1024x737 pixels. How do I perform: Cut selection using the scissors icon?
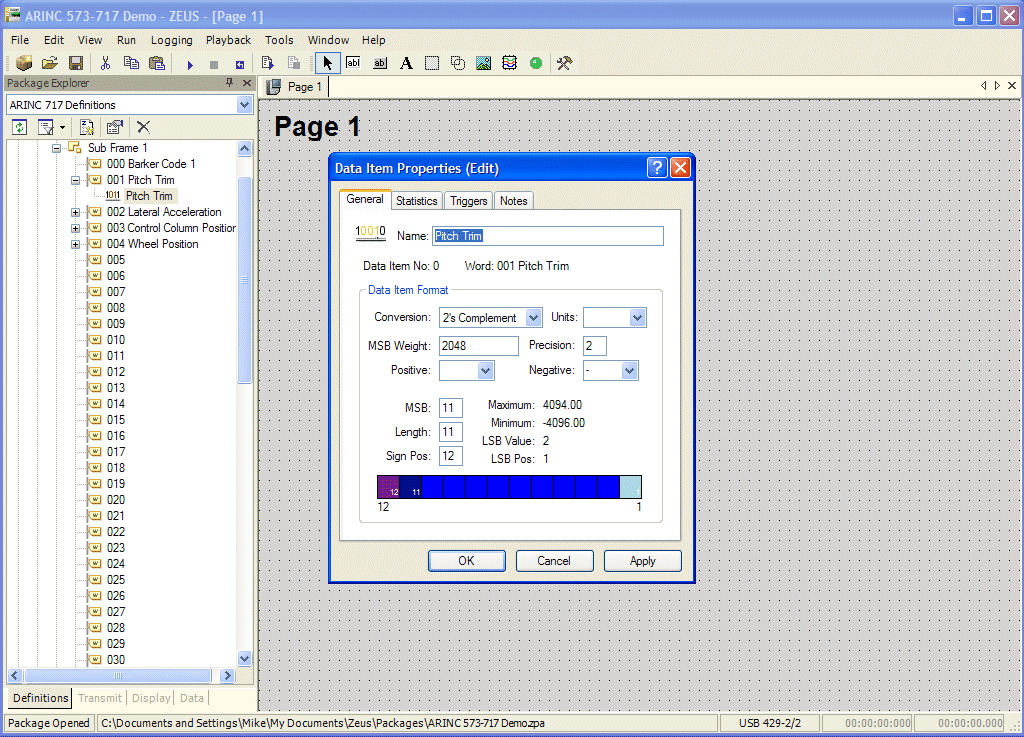[105, 63]
